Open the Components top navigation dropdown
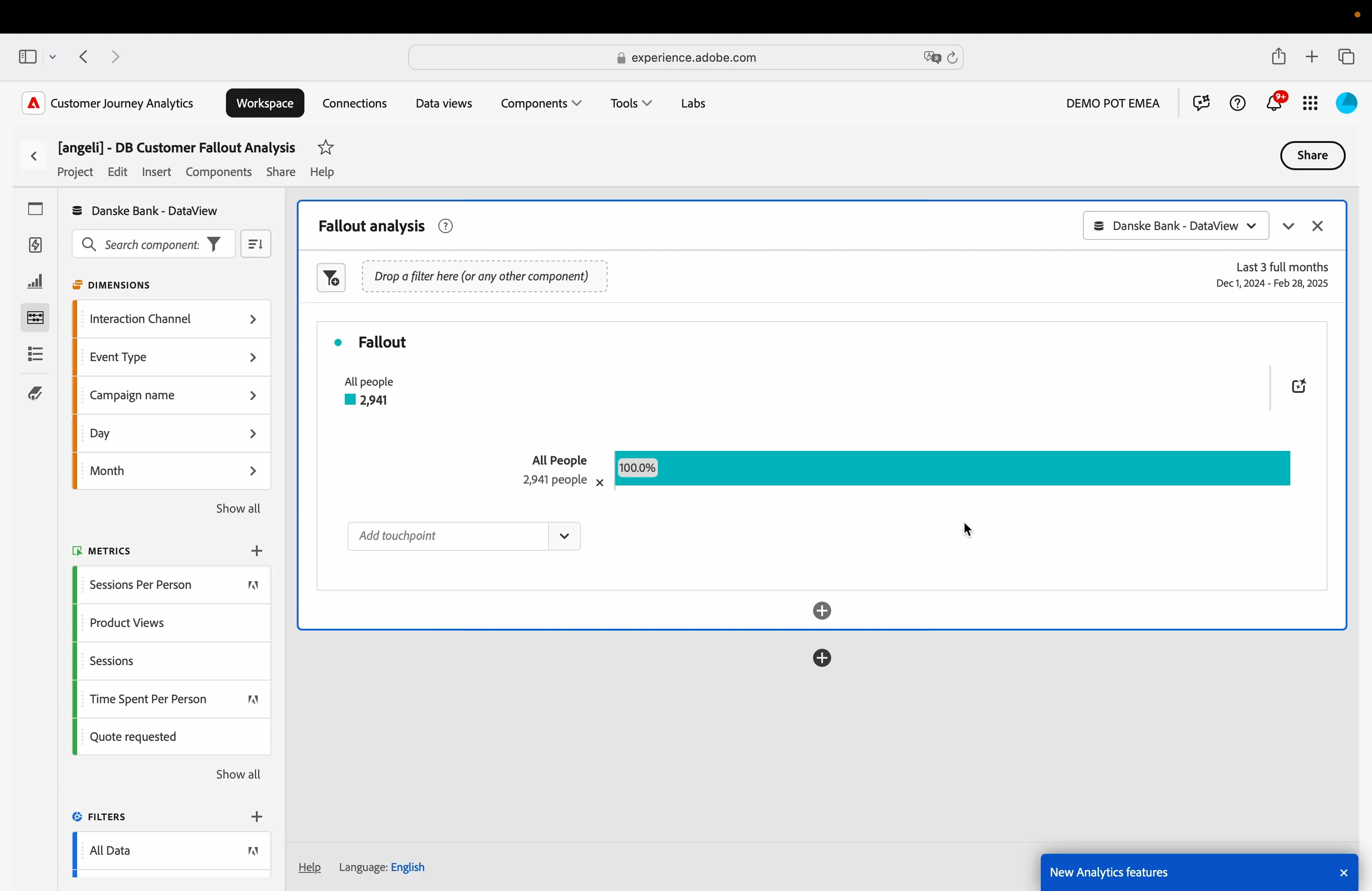The image size is (1372, 891). (541, 103)
